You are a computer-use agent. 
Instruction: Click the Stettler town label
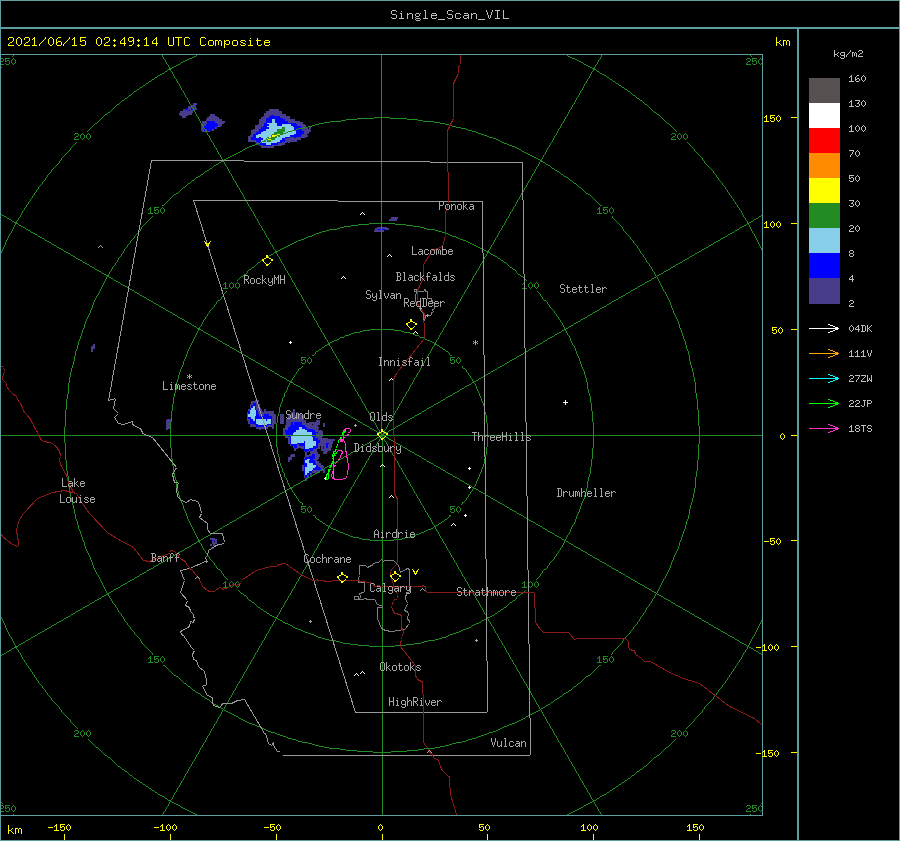coord(583,289)
